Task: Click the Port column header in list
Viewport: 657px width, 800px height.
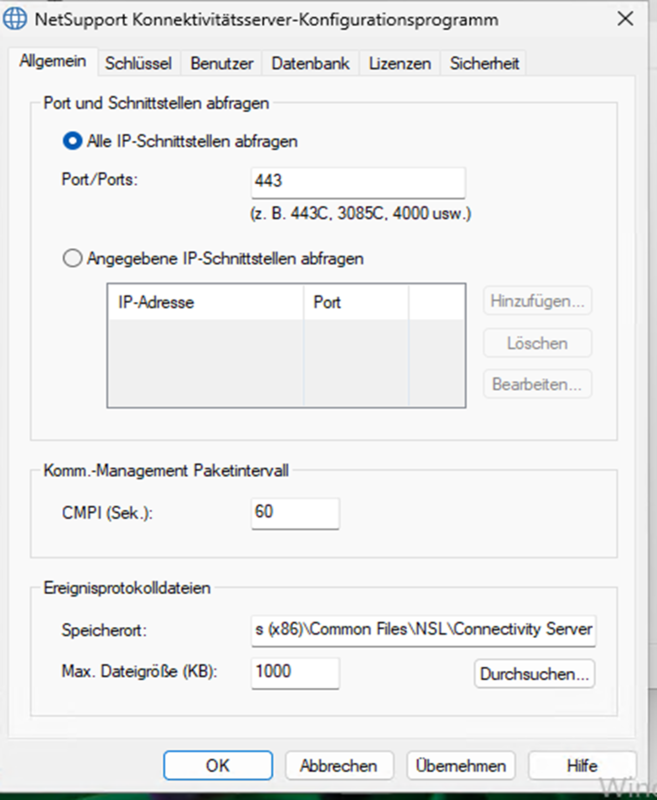Action: (x=355, y=302)
